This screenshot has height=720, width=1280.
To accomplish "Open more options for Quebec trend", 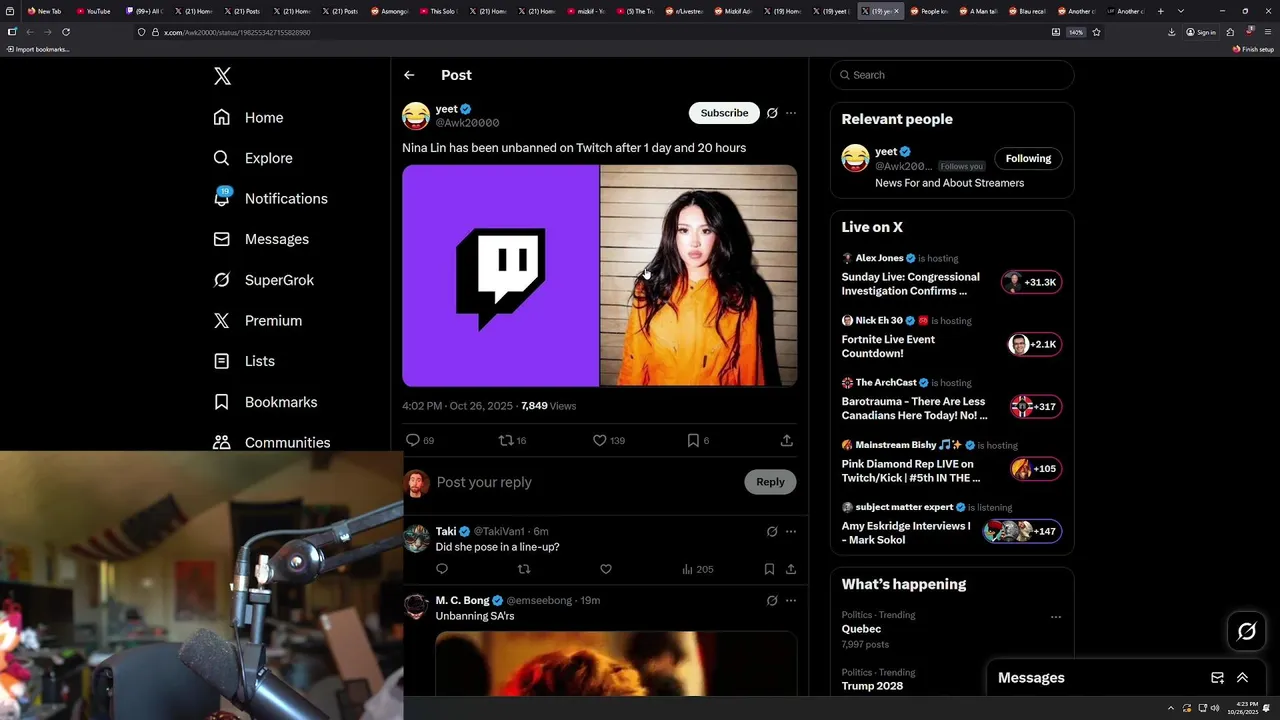I will pos(1055,617).
